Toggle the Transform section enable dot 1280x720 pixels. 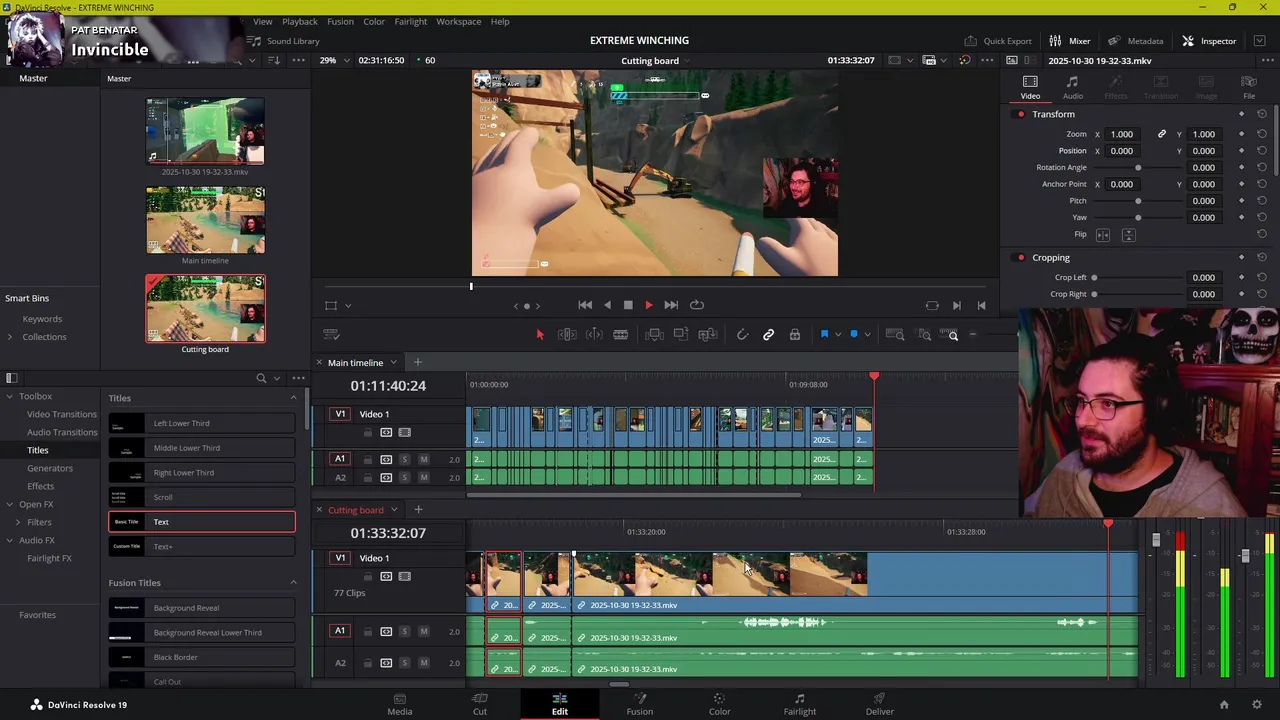(x=1020, y=114)
